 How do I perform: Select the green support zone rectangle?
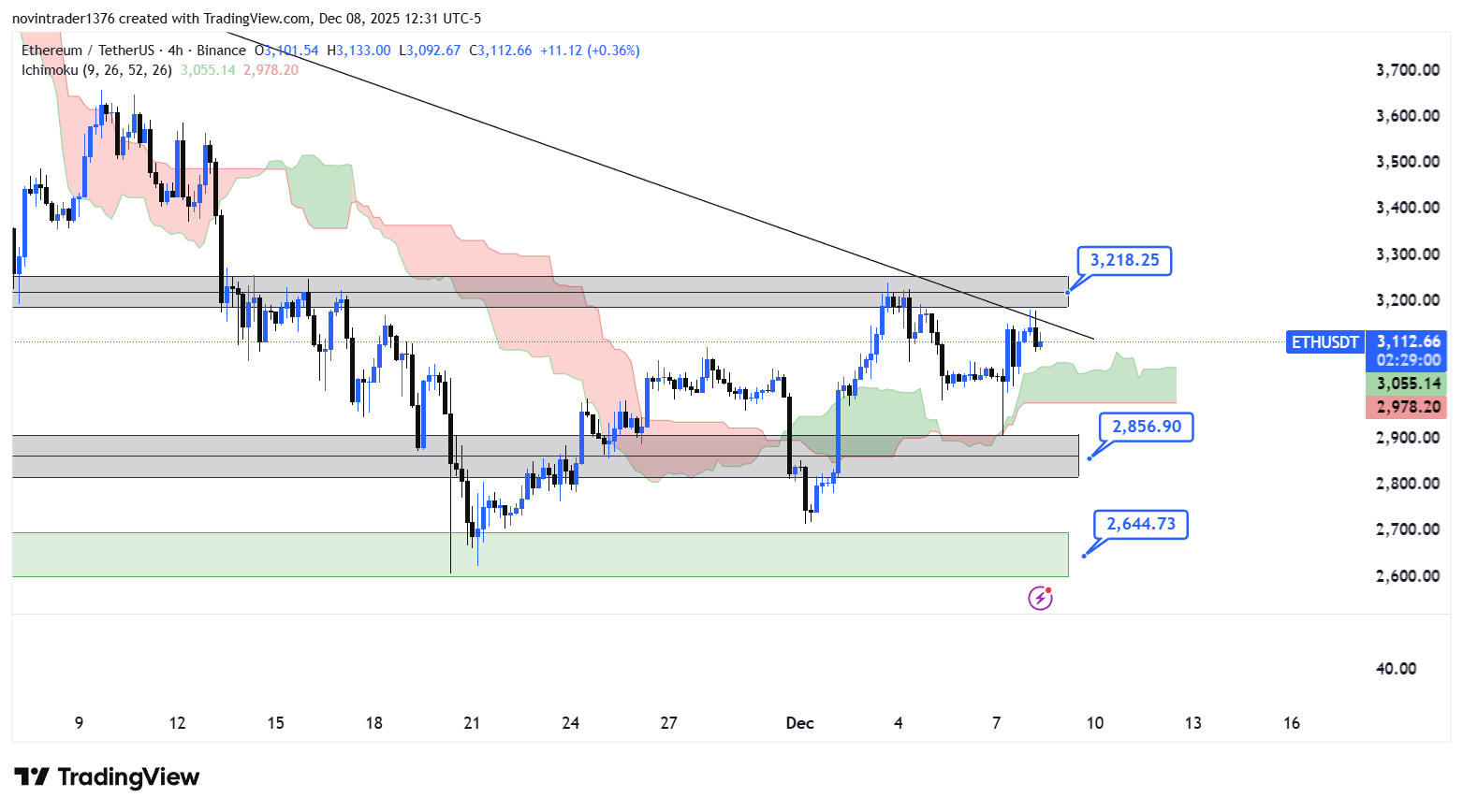[x=539, y=555]
